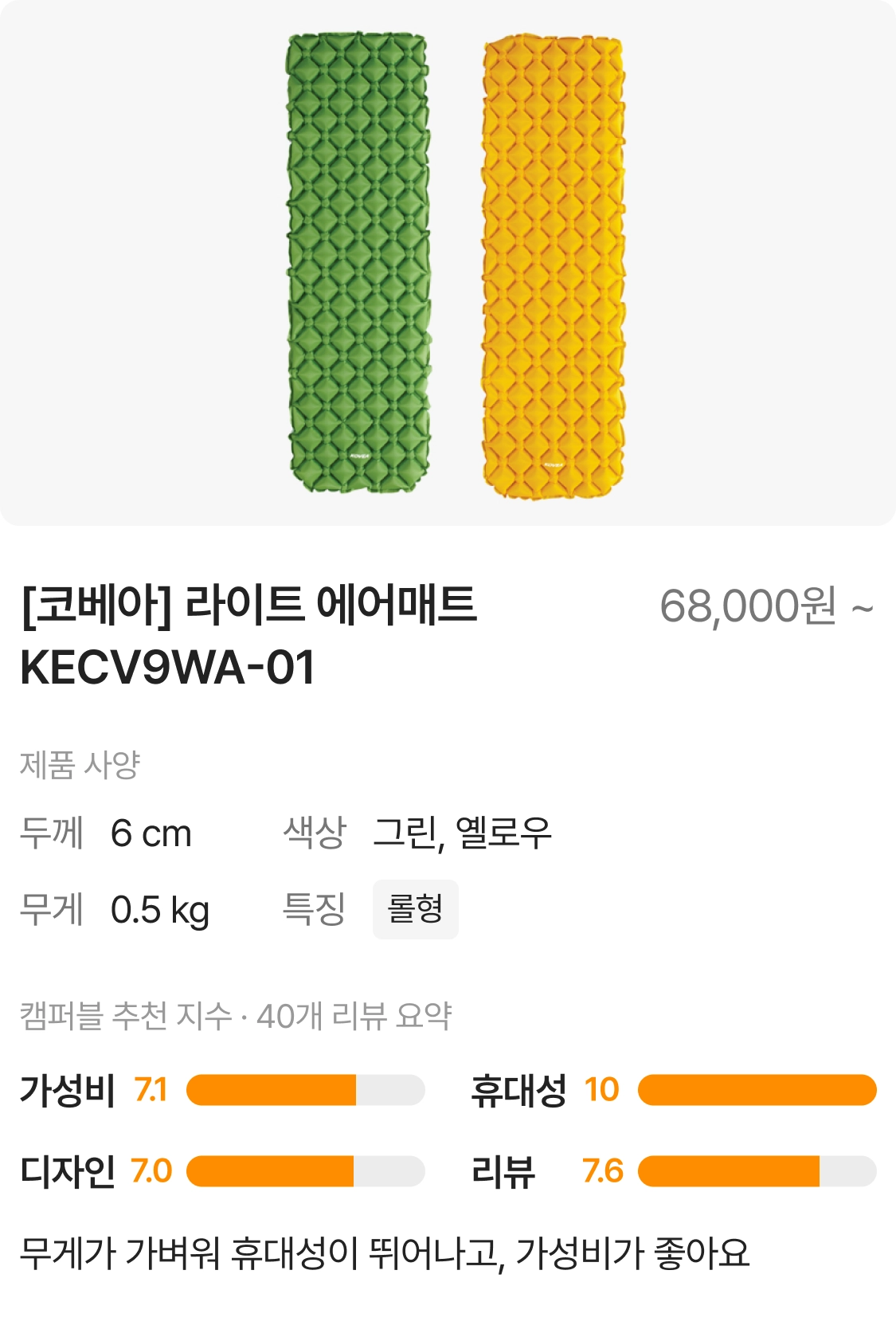
Task: Open the 라이트 에어매트 KECV9WA-01 product title
Action: tap(248, 635)
